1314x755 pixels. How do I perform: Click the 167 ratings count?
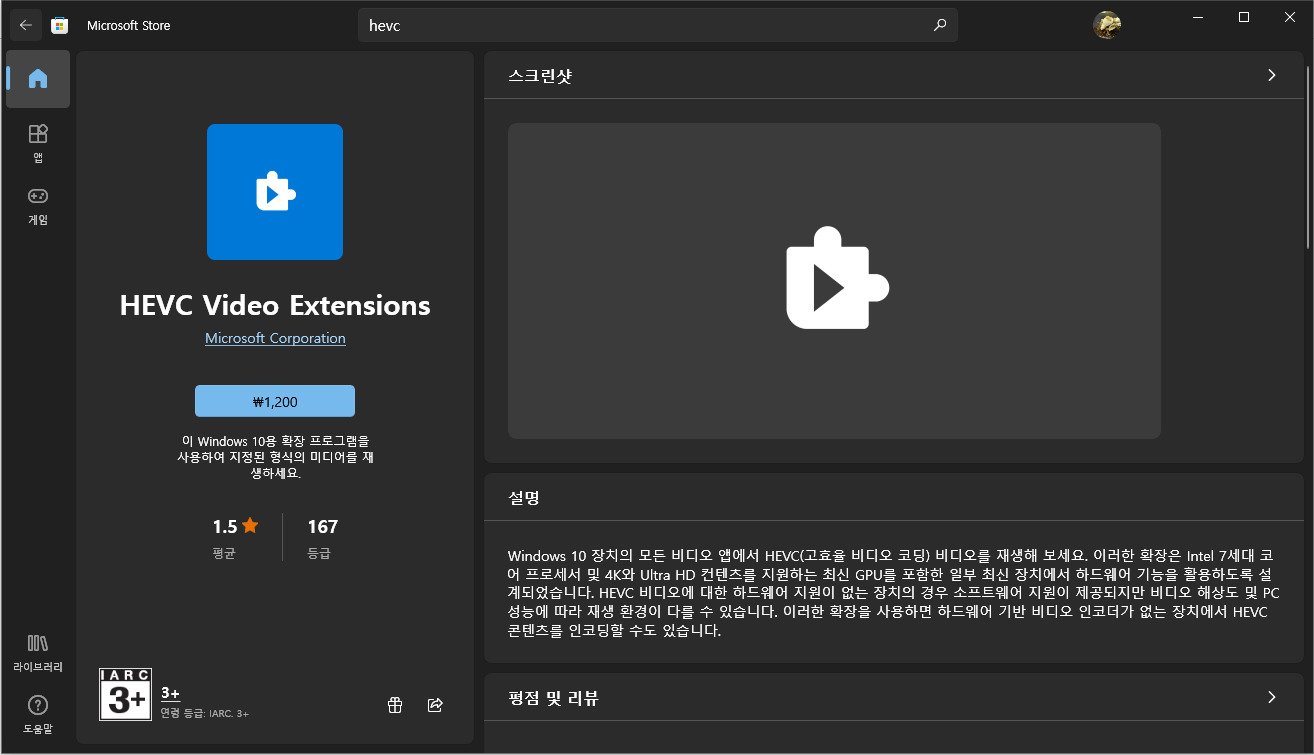pos(323,526)
